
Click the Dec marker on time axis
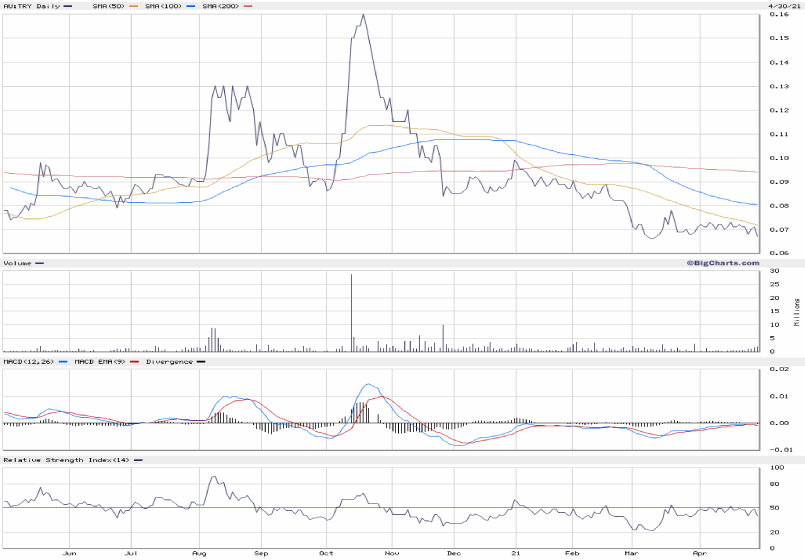coord(452,551)
